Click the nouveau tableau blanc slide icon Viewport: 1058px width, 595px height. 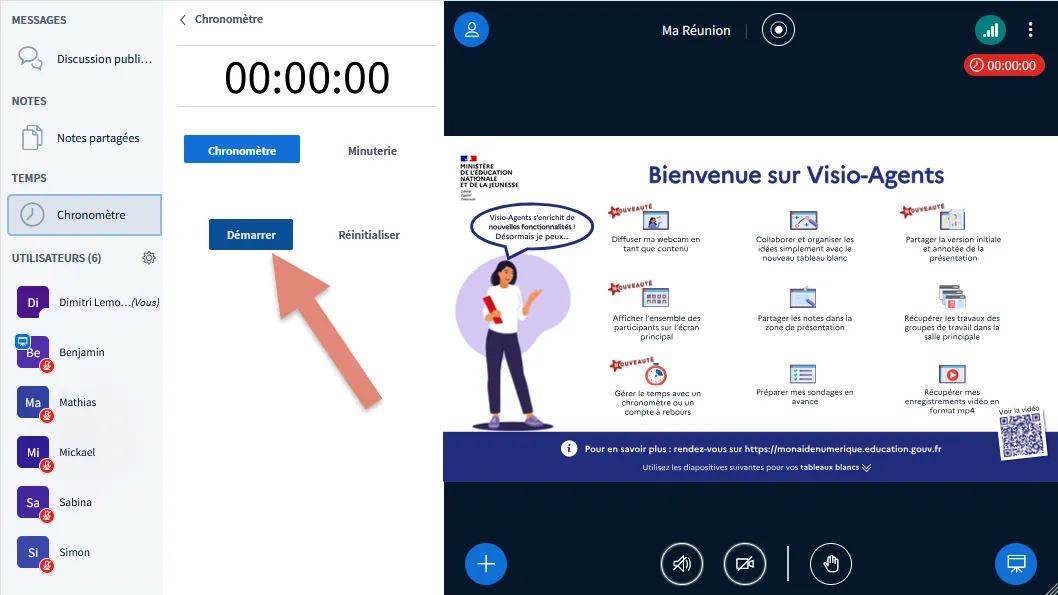coord(804,221)
